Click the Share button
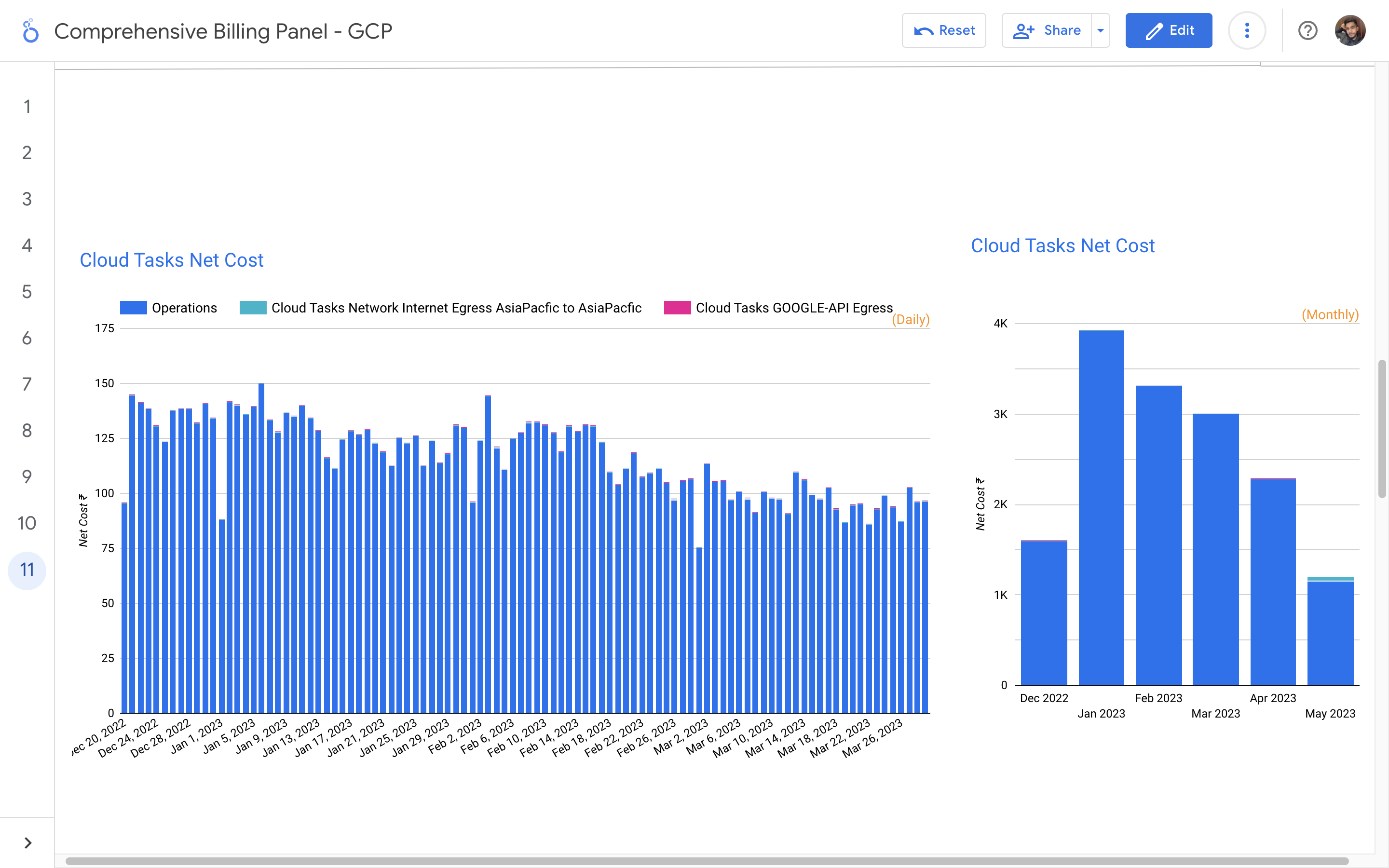Image resolution: width=1389 pixels, height=868 pixels. click(1047, 30)
